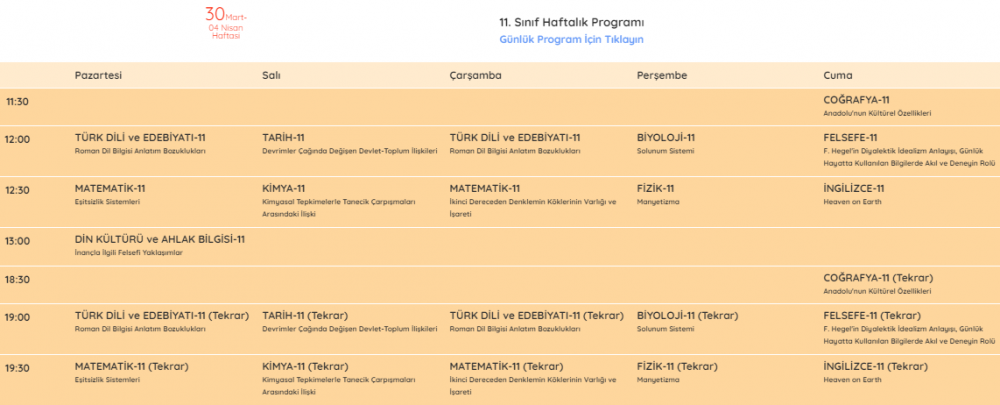The height and width of the screenshot is (405, 1000).
Task: Click MATEMATİK-11 Eşitsizlik Sistemleri at 12:30
Action: [x=110, y=188]
